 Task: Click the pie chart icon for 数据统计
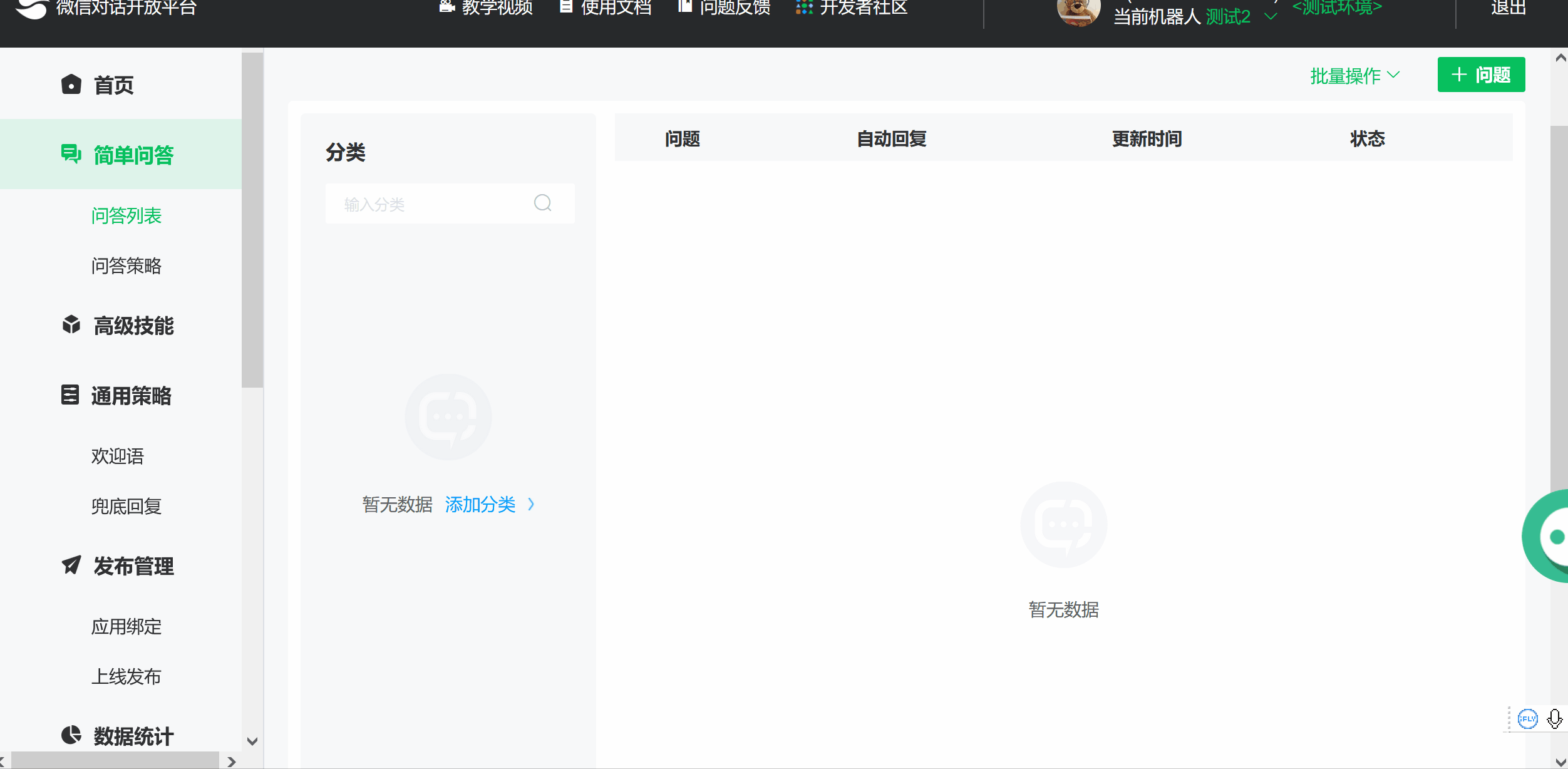click(71, 735)
